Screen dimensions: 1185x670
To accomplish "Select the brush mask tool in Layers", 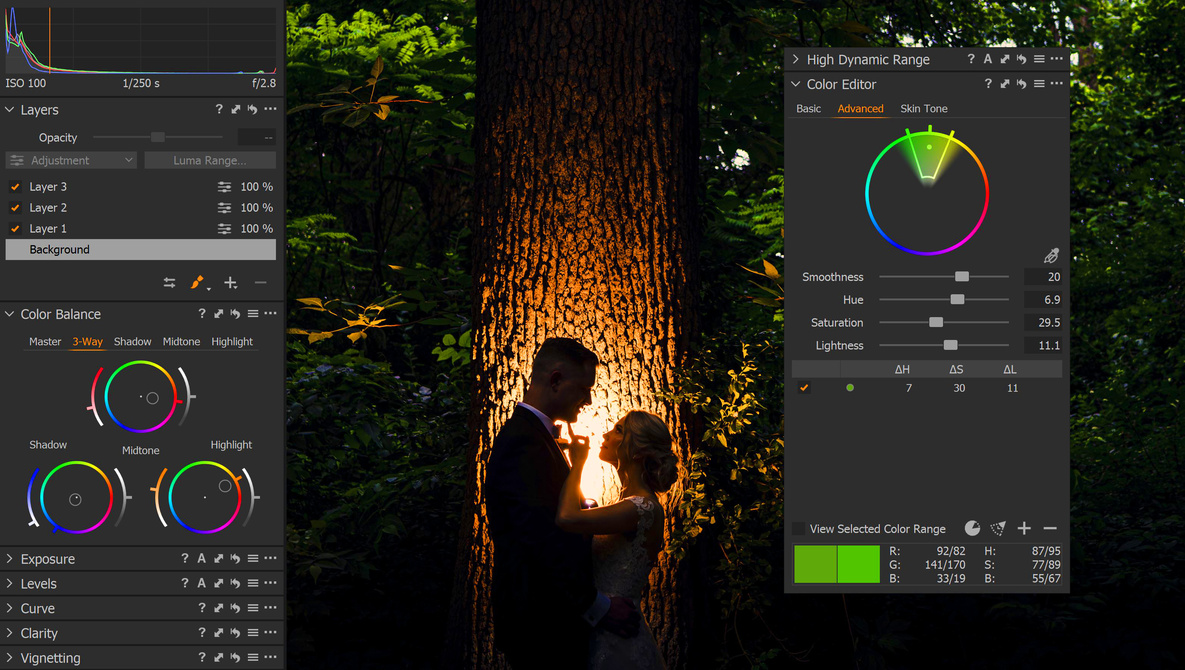I will pyautogui.click(x=198, y=283).
